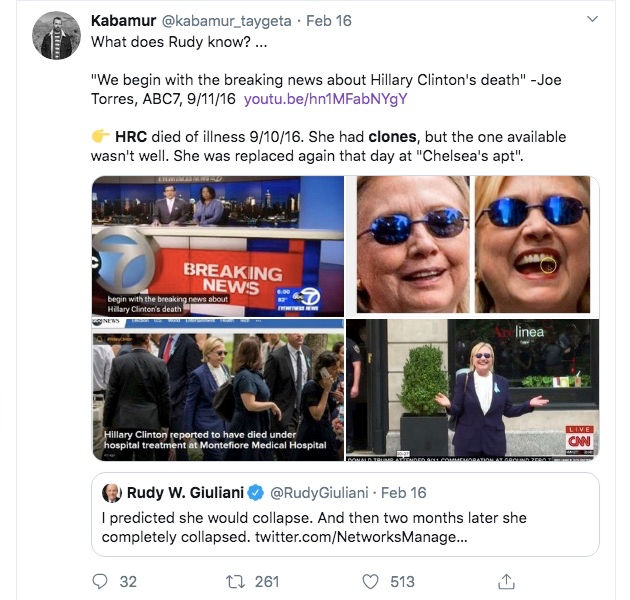Click the Feb 16 tweet timestamp
Viewport: 630px width, 600px height.
329,21
